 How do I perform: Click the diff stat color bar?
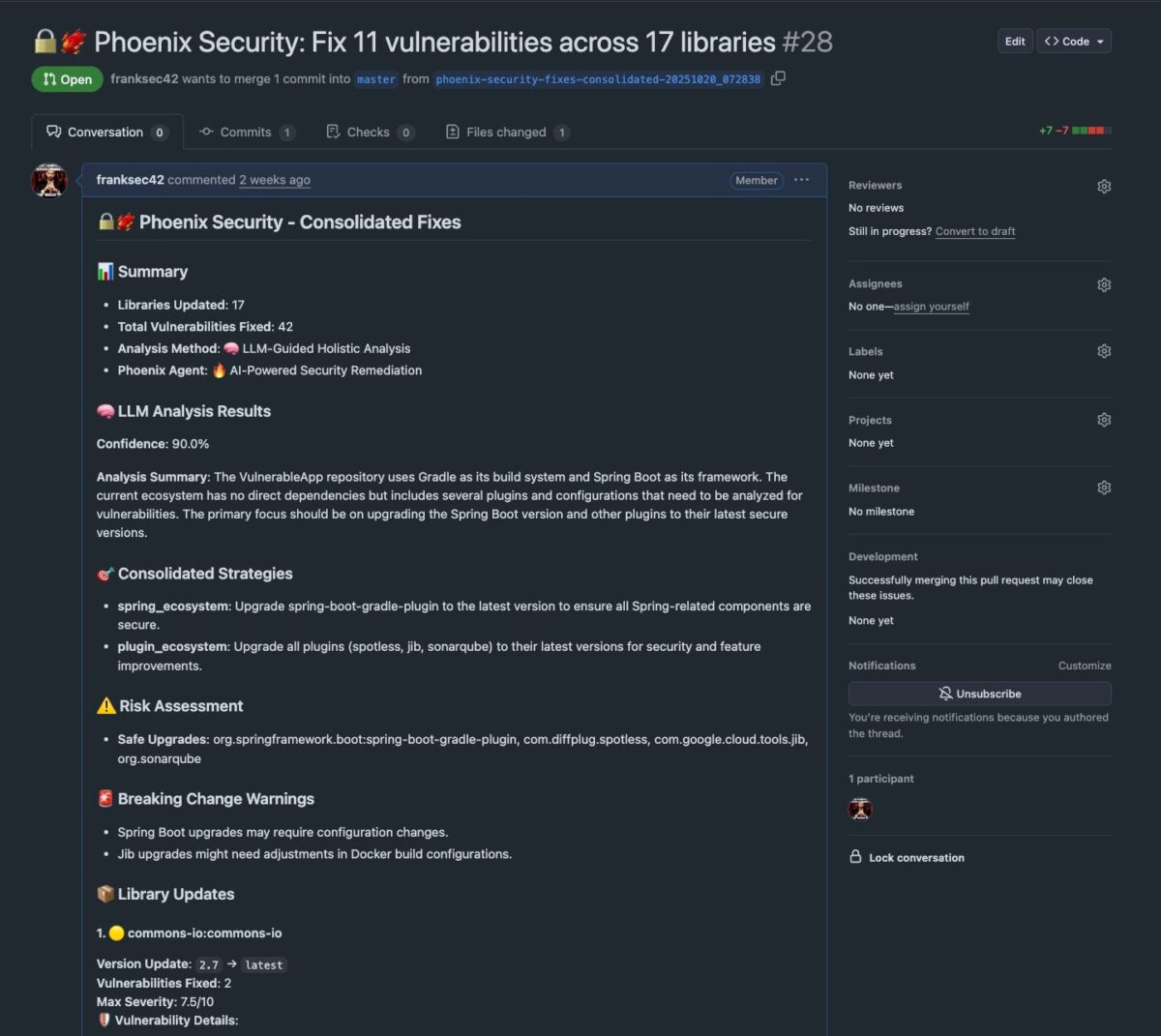tap(1091, 131)
